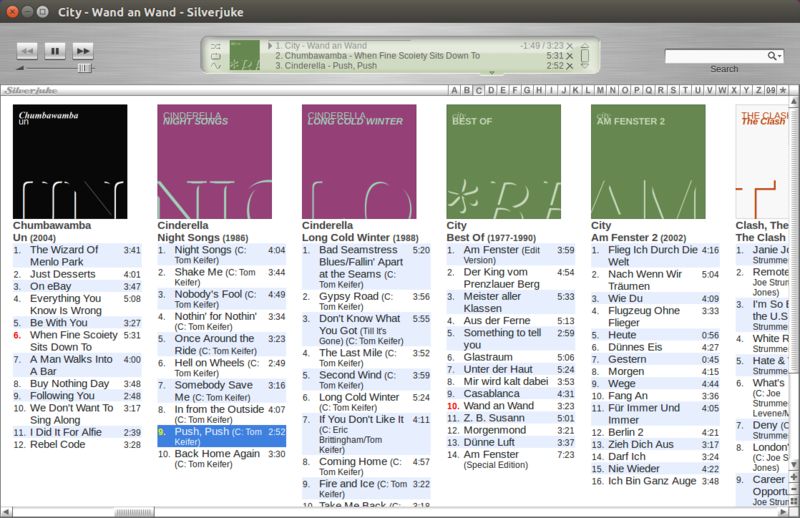Screen dimensions: 800x518
Task: Remove Chumbawamba track from the queue
Action: [570, 56]
